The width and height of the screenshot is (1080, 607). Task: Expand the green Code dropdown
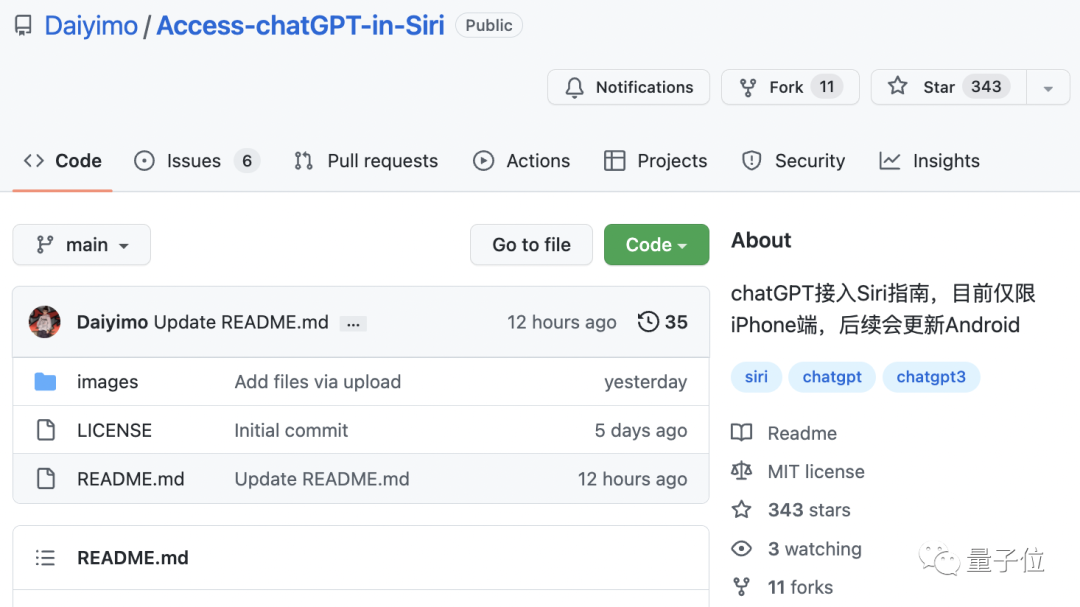656,245
